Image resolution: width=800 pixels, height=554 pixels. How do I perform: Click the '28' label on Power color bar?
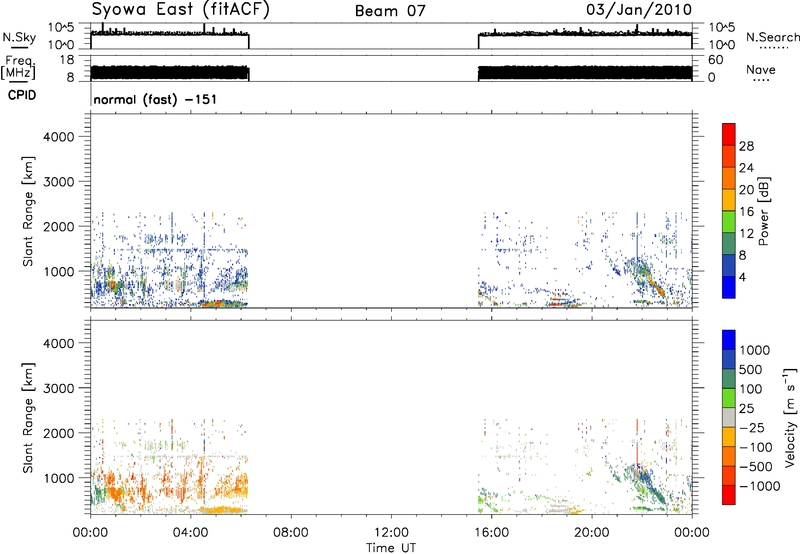(x=746, y=146)
